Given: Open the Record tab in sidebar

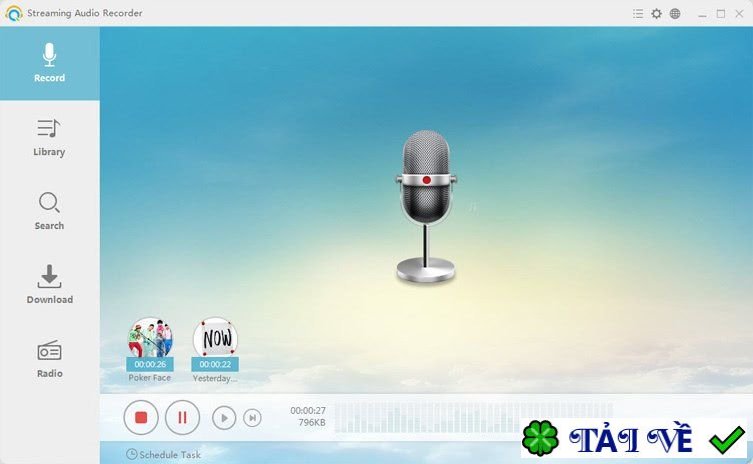Looking at the screenshot, I should coord(49,63).
